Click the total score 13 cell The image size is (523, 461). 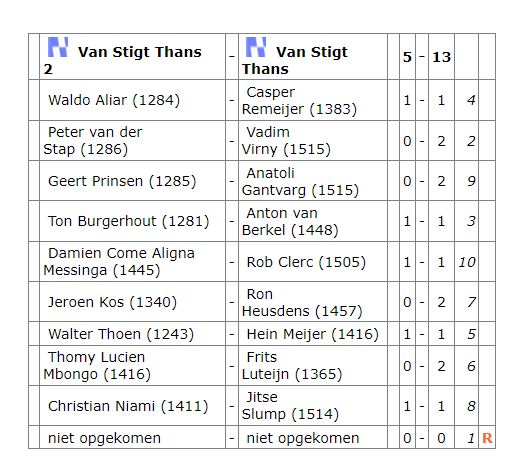pos(441,57)
